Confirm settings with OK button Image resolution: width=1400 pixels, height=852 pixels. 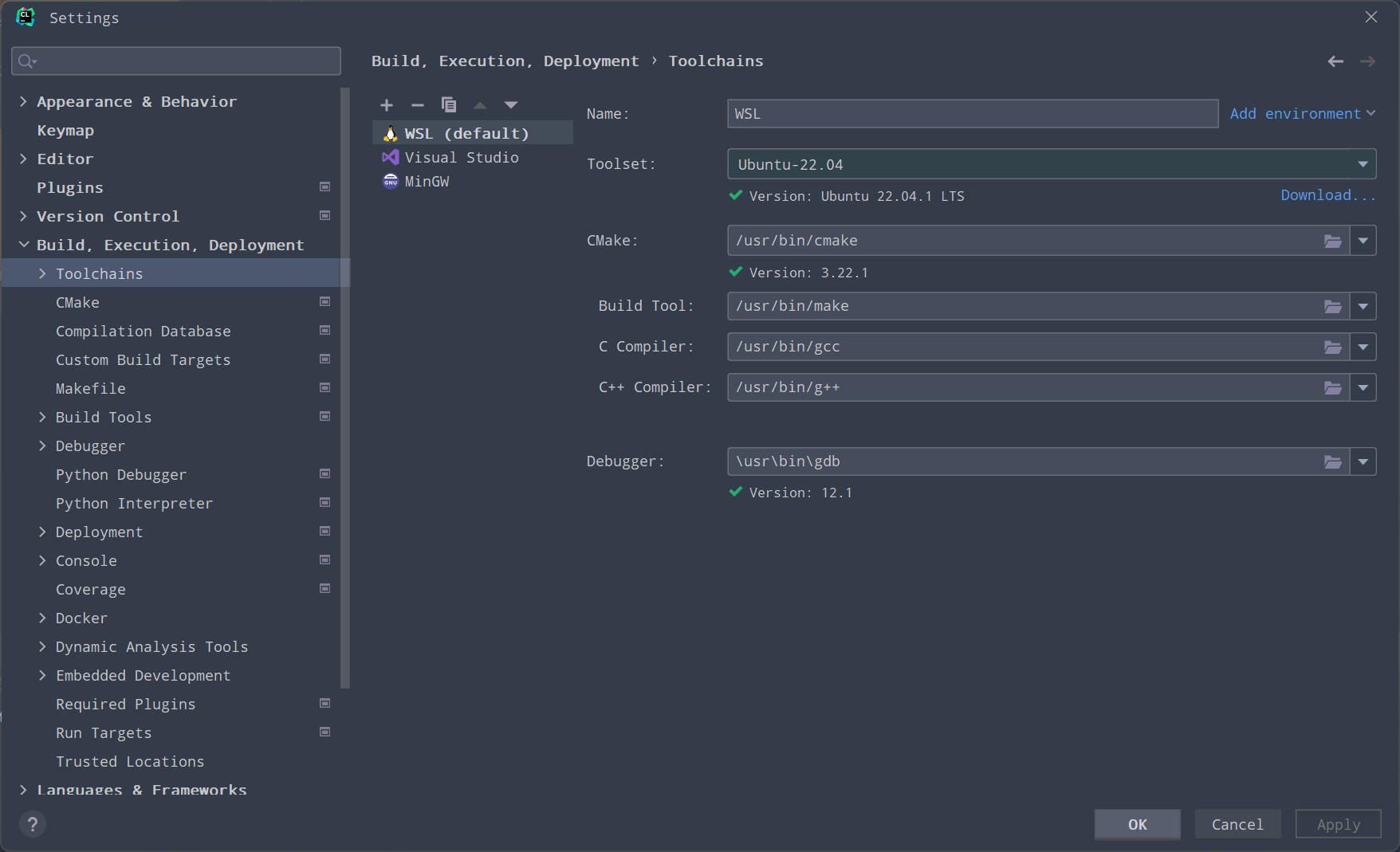(x=1137, y=824)
